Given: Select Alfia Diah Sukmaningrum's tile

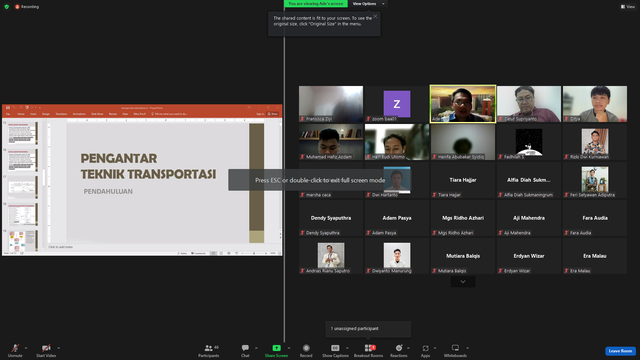Looking at the screenshot, I should [529, 180].
